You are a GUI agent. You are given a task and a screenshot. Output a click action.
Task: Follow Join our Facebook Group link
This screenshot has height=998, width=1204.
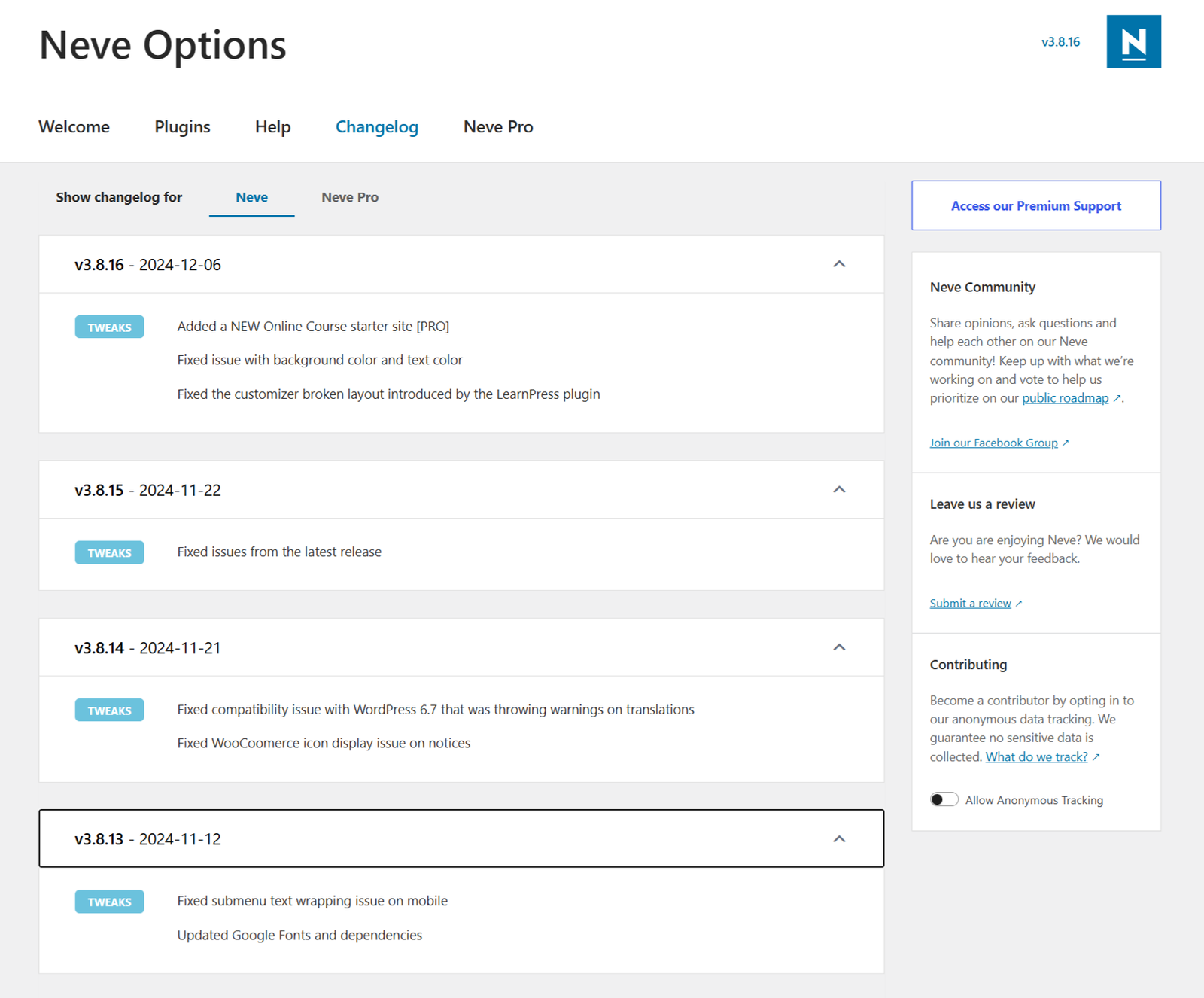coord(993,443)
